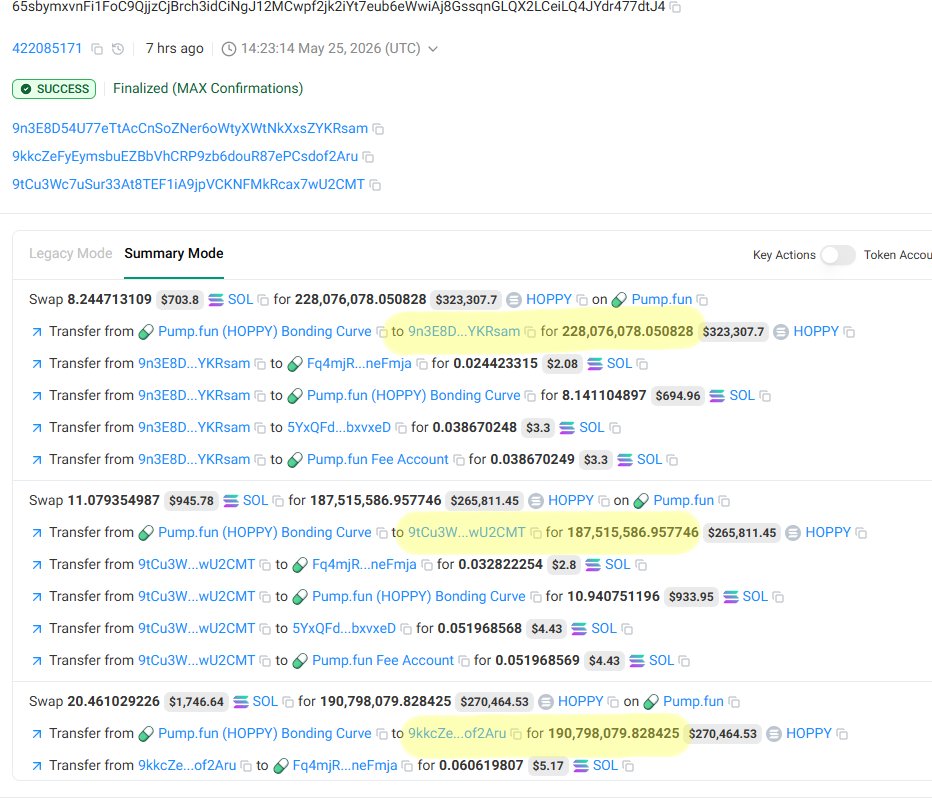Viewport: 932px width, 805px height.
Task: Open Fq4mjR...neFmja in 0.032822254 transfer
Action: [364, 564]
